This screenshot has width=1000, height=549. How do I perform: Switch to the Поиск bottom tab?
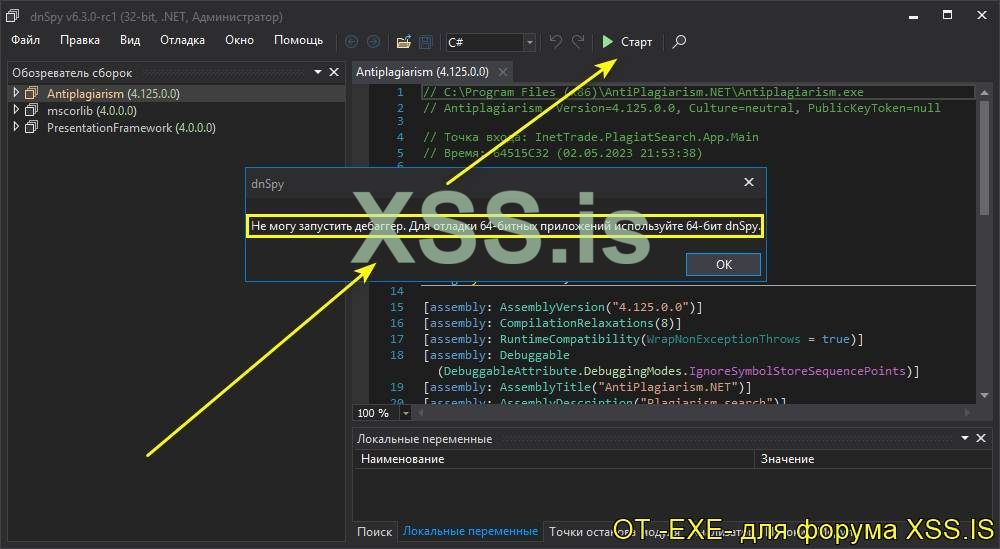tap(374, 531)
